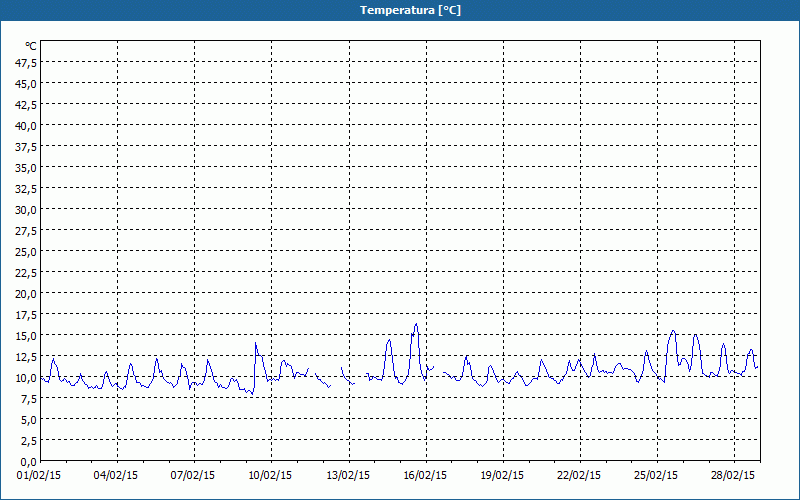Click the 22/02/15 date label
Screen dimensions: 800x500
(579, 476)
